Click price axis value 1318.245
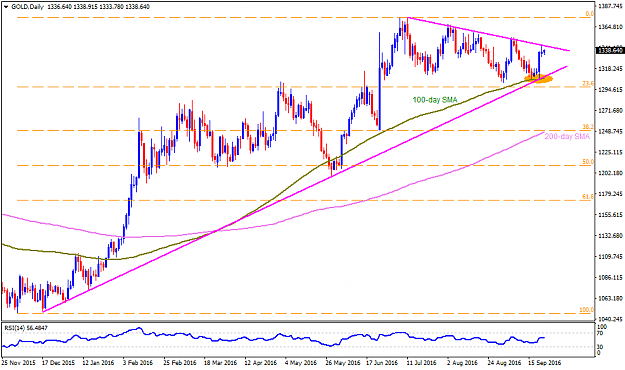625x370 pixels. 611,69
